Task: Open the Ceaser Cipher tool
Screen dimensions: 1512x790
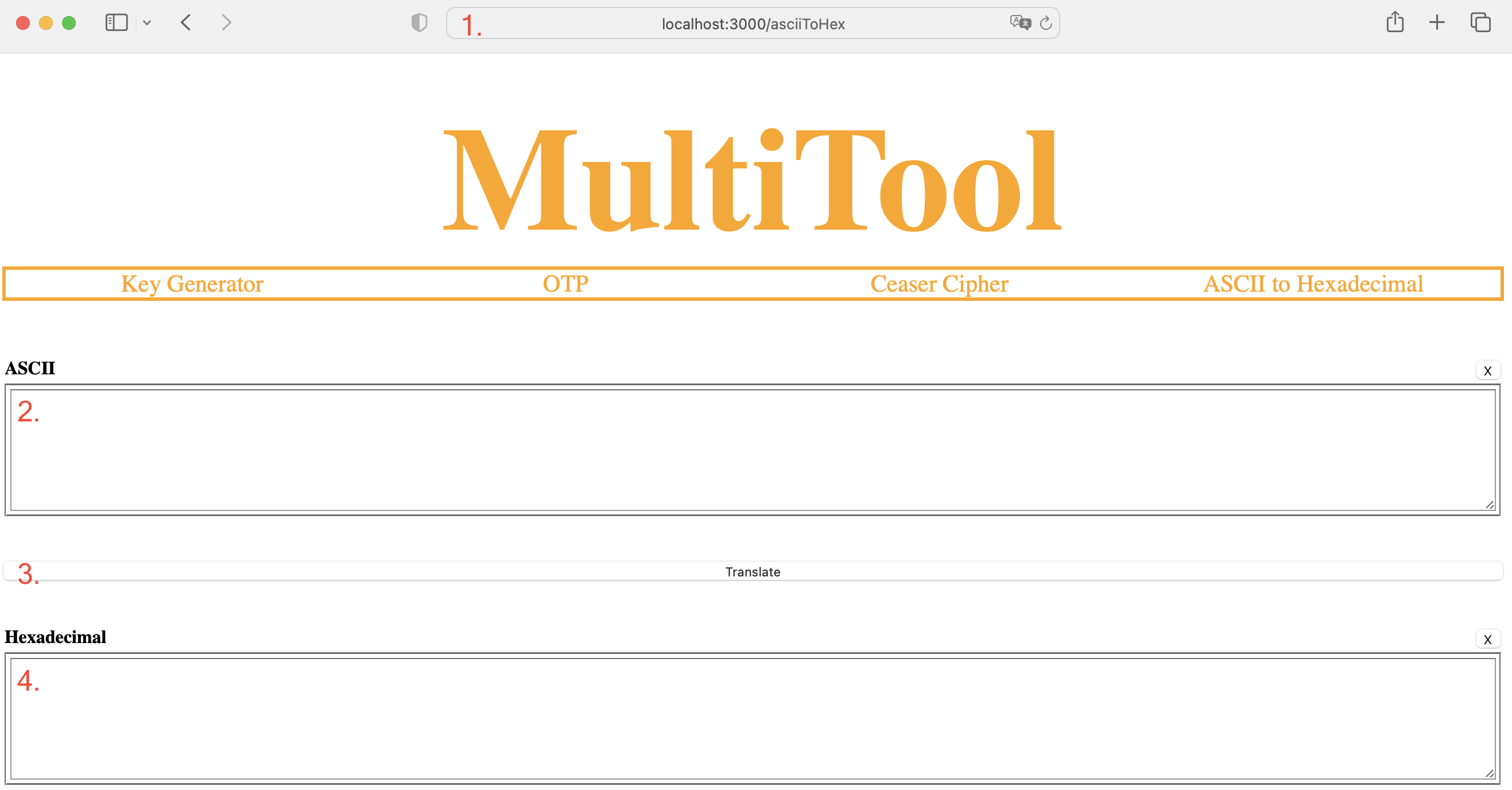Action: coord(939,284)
